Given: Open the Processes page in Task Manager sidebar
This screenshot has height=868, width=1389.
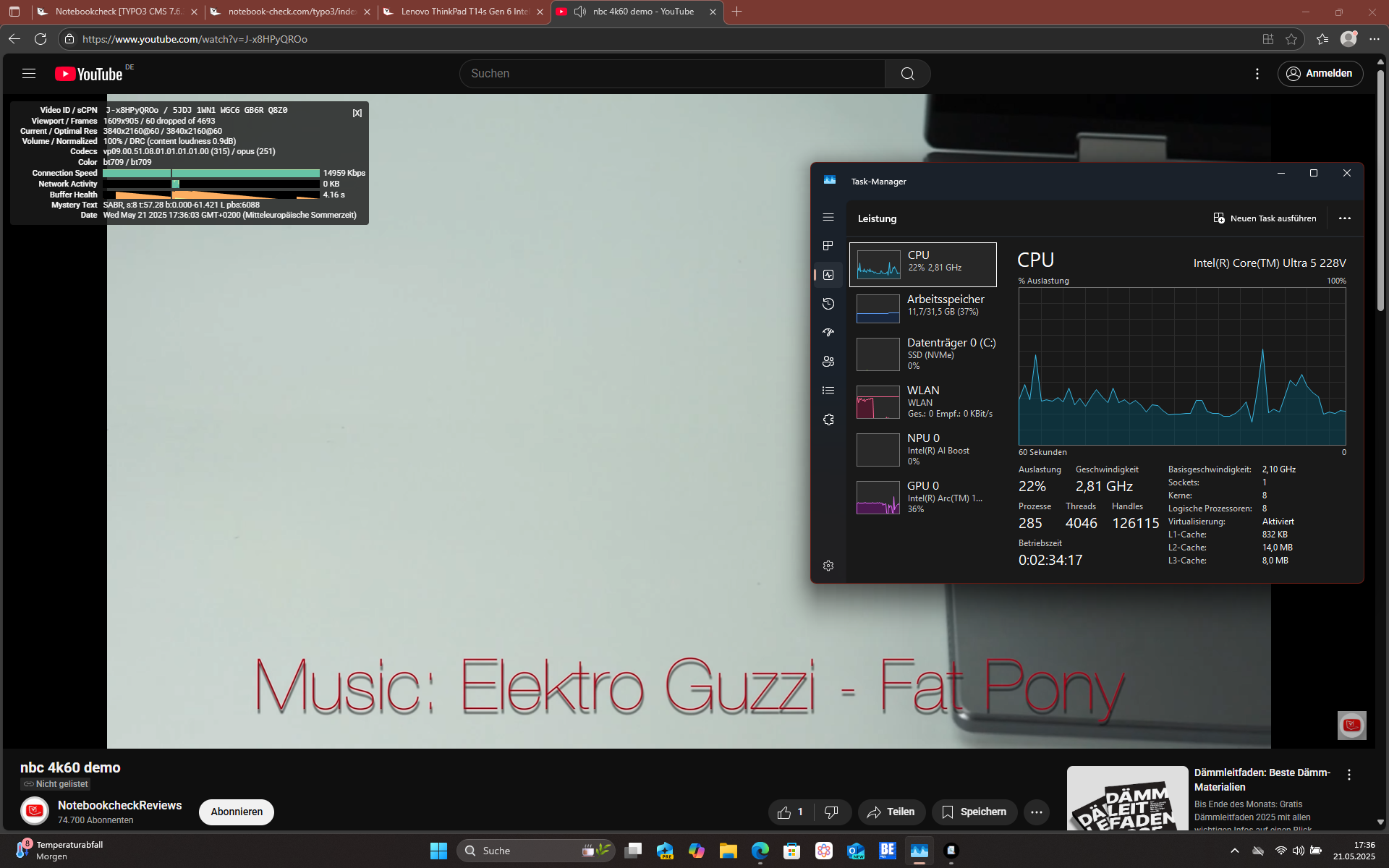Looking at the screenshot, I should (828, 246).
